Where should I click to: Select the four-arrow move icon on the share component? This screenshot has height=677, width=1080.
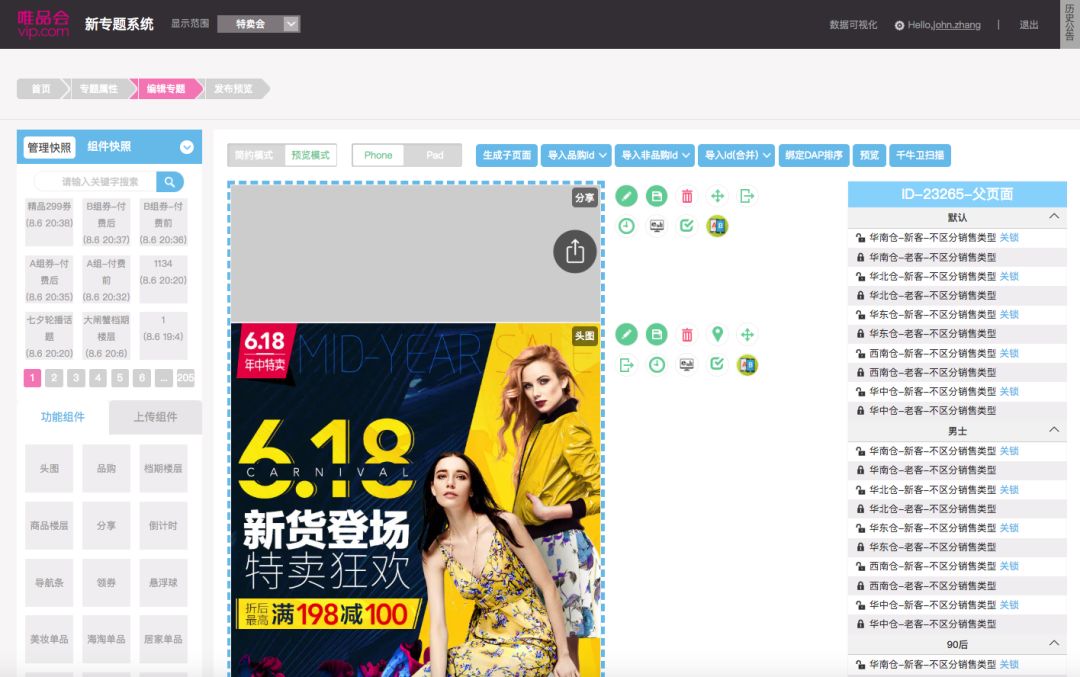[x=717, y=196]
